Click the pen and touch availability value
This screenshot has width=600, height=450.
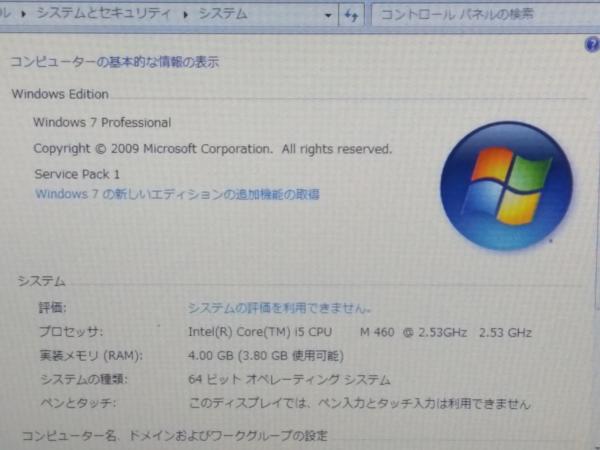(x=360, y=403)
